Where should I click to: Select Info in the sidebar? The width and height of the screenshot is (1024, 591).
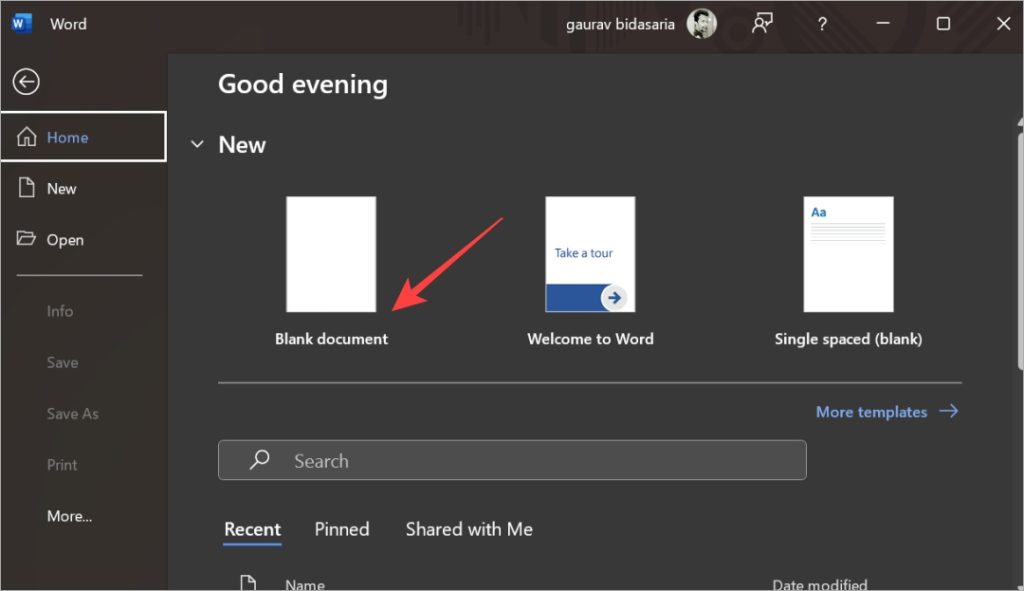click(x=59, y=311)
